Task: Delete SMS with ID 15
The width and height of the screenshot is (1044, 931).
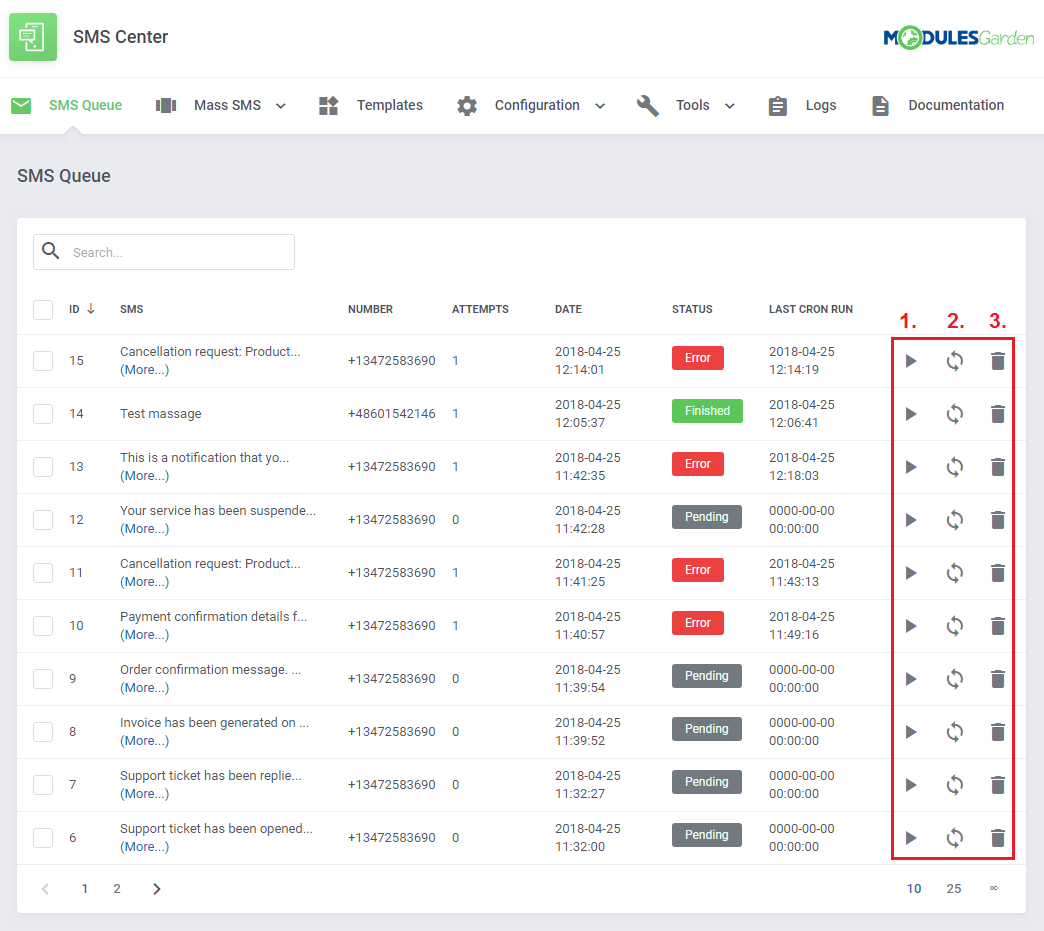Action: [997, 361]
